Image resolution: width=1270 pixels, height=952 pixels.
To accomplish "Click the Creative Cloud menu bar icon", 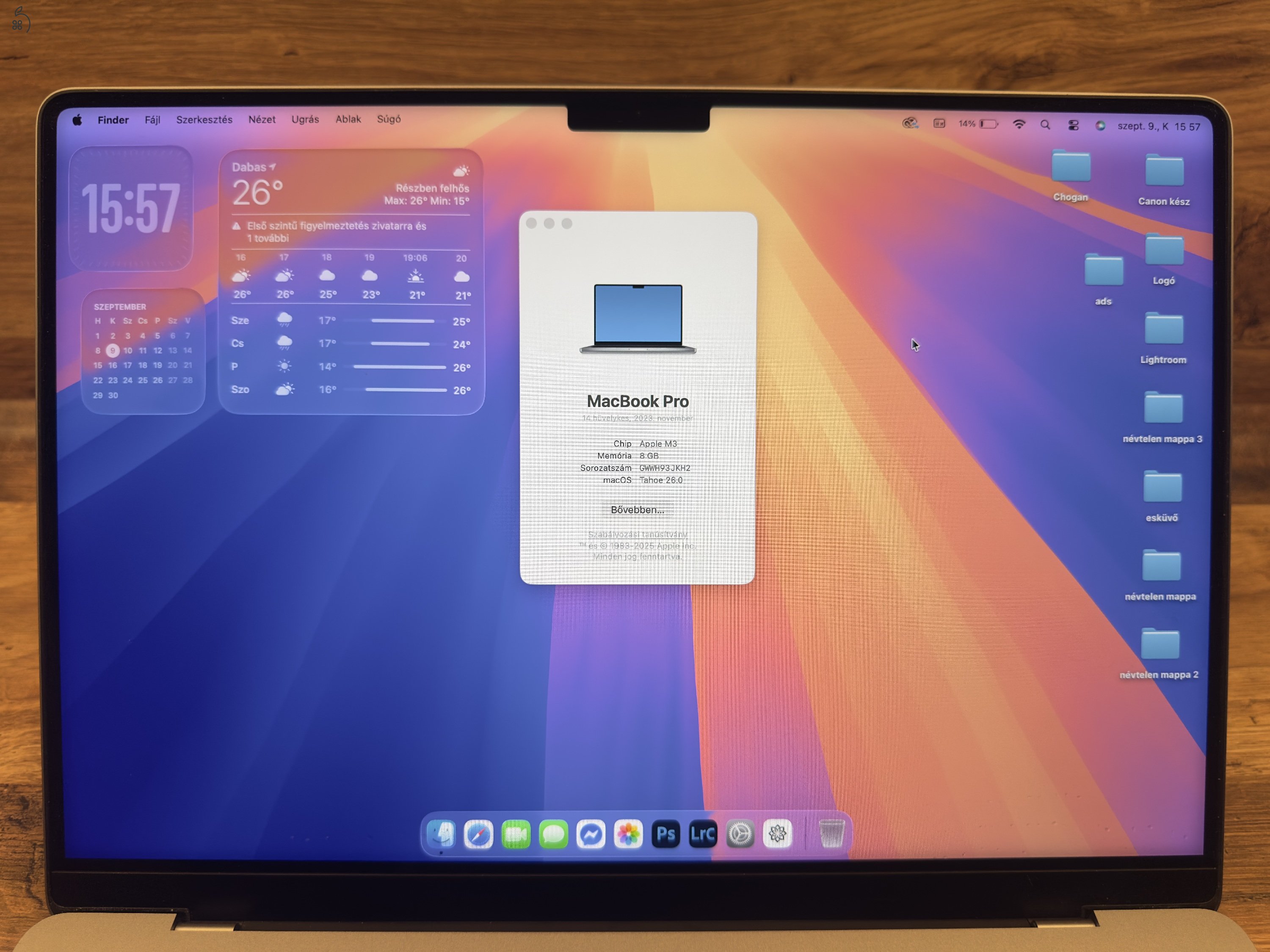I will click(910, 124).
